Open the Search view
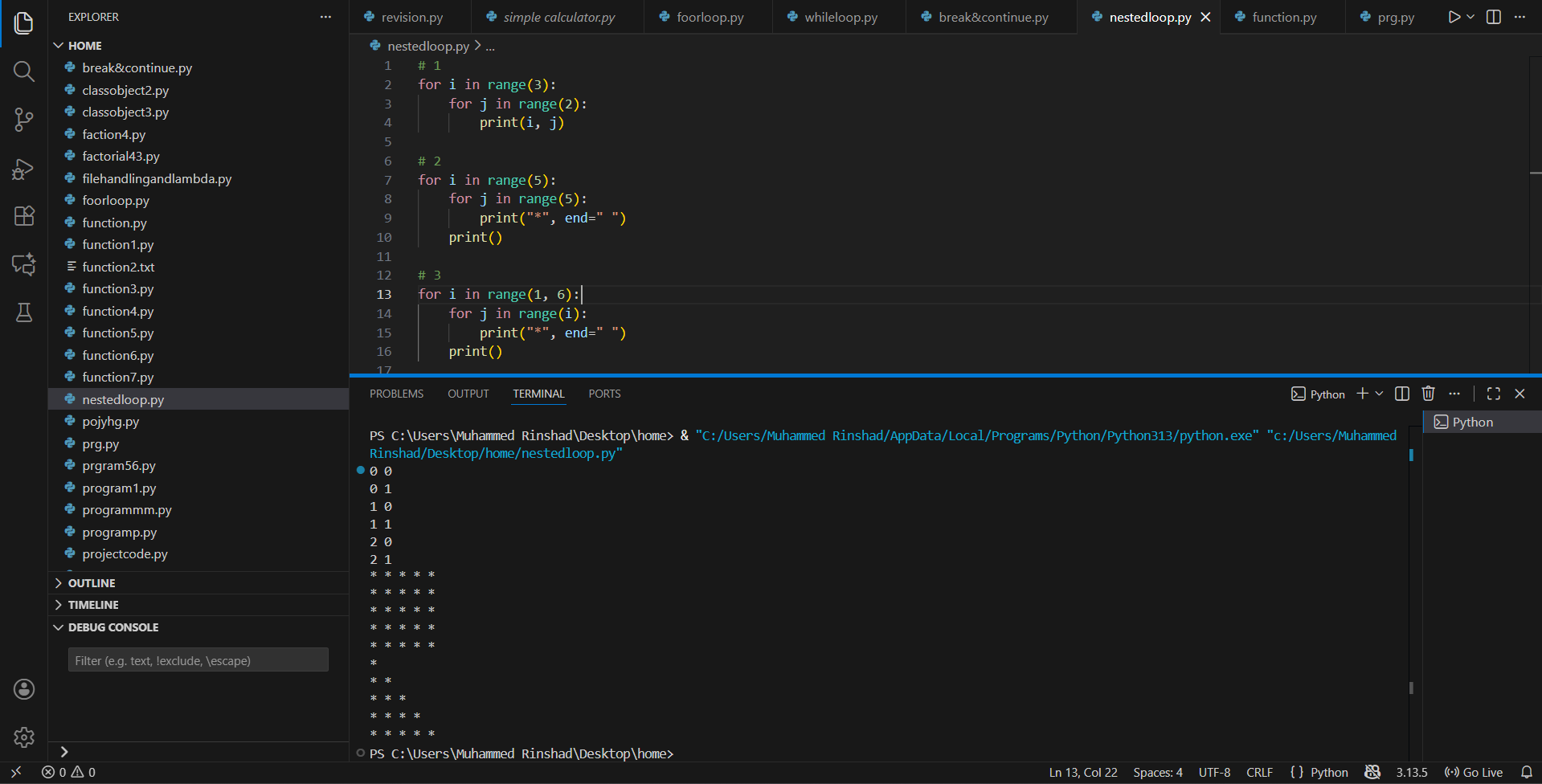The image size is (1542, 784). (x=23, y=71)
